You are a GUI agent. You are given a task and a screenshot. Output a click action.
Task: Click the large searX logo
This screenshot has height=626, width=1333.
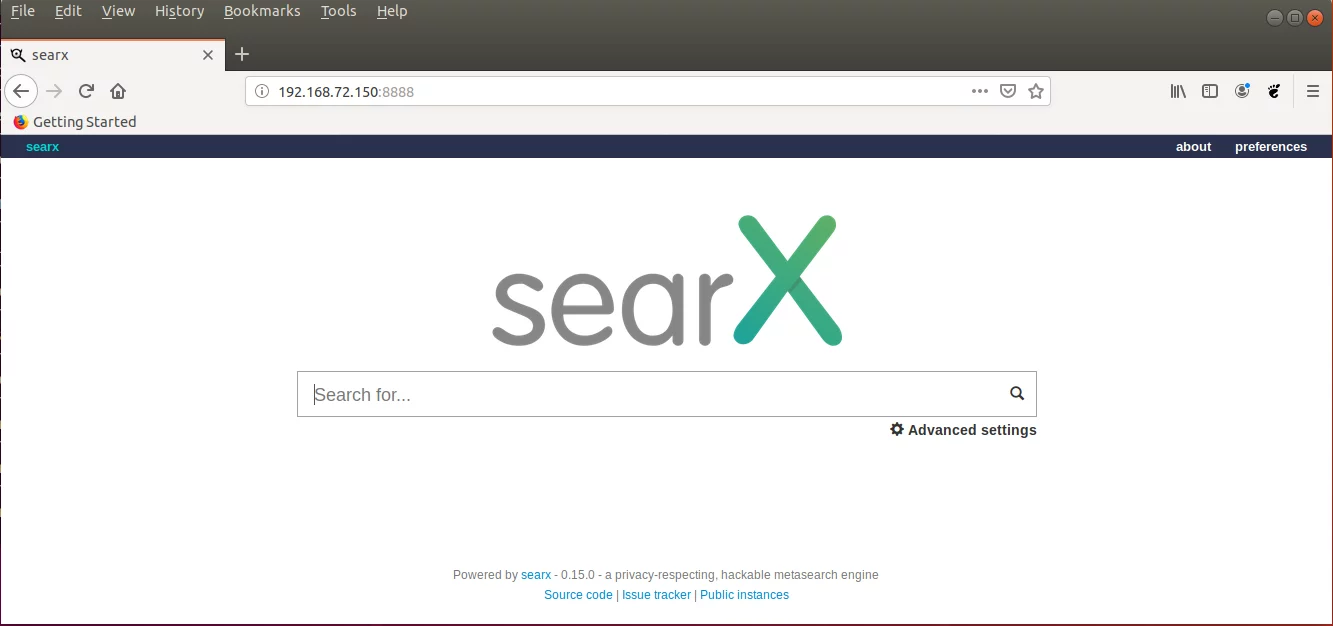(667, 280)
